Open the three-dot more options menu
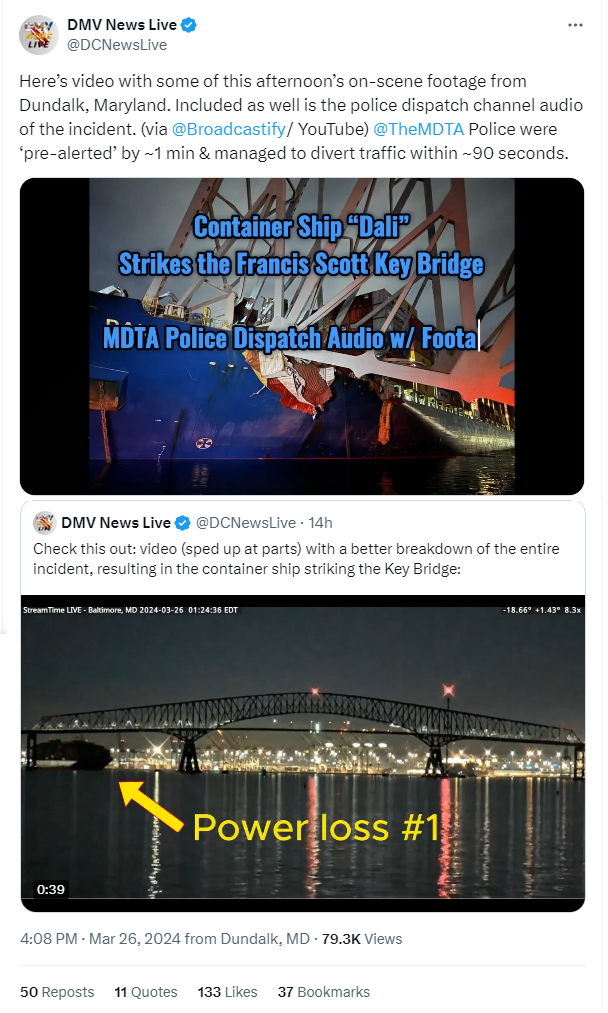Screen dimensions: 608x1013 click(x=575, y=25)
